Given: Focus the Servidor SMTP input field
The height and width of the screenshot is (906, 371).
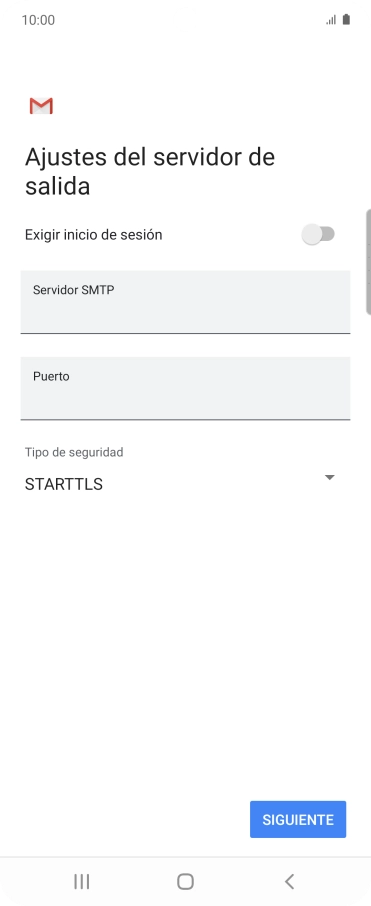Looking at the screenshot, I should click(186, 302).
